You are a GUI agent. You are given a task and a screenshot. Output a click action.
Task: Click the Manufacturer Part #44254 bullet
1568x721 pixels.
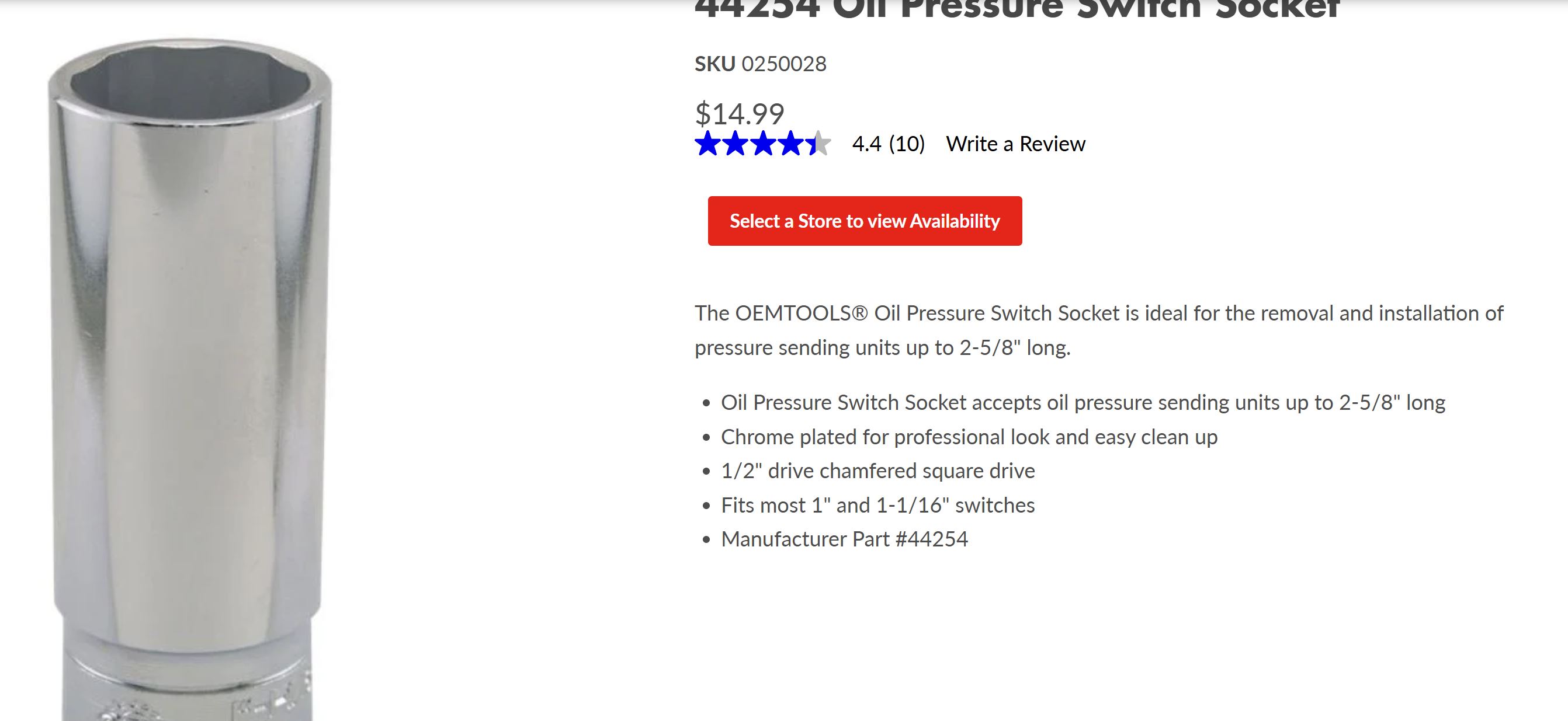click(x=844, y=539)
